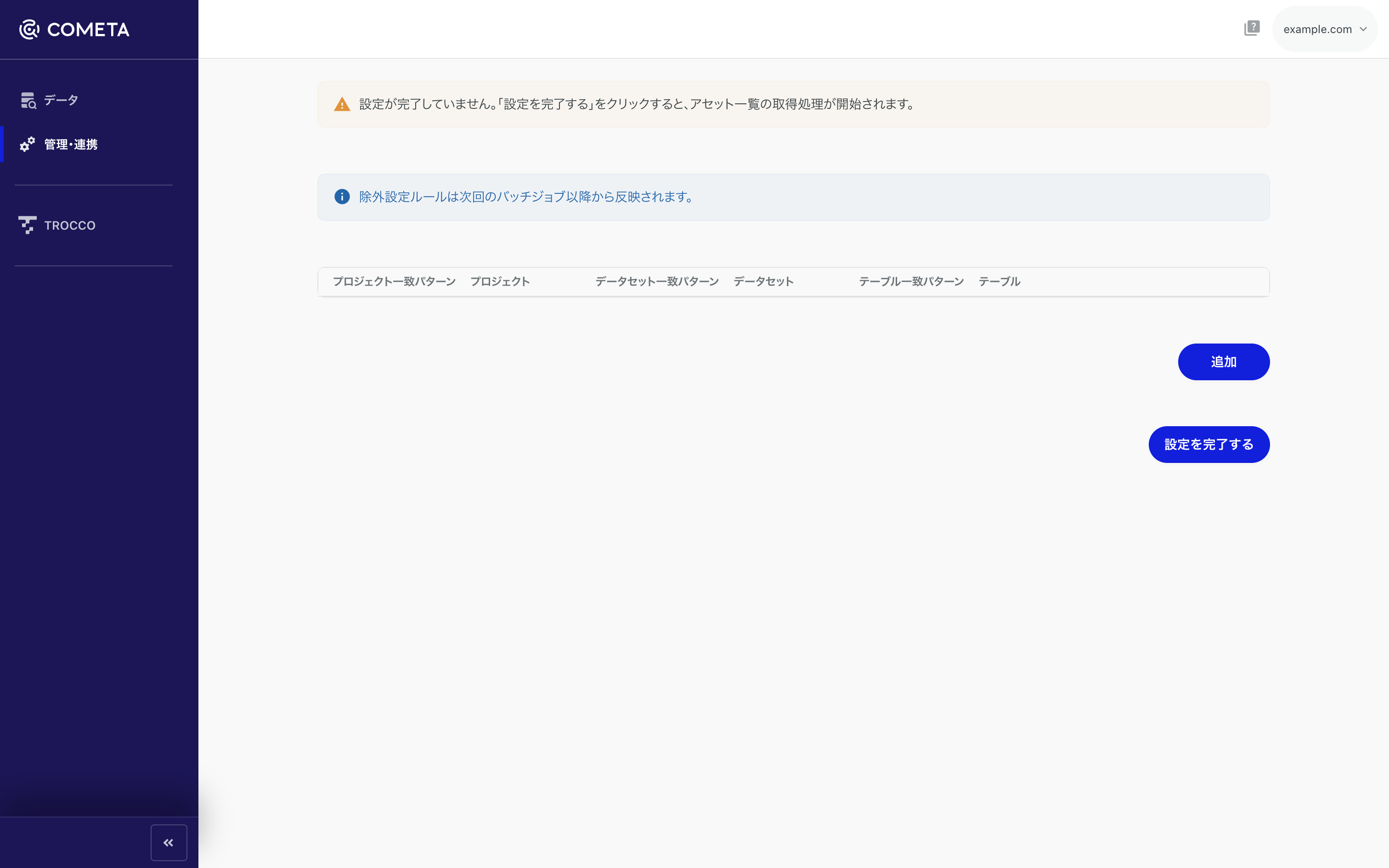
Task: Click the テーブル column header
Action: coord(999,281)
